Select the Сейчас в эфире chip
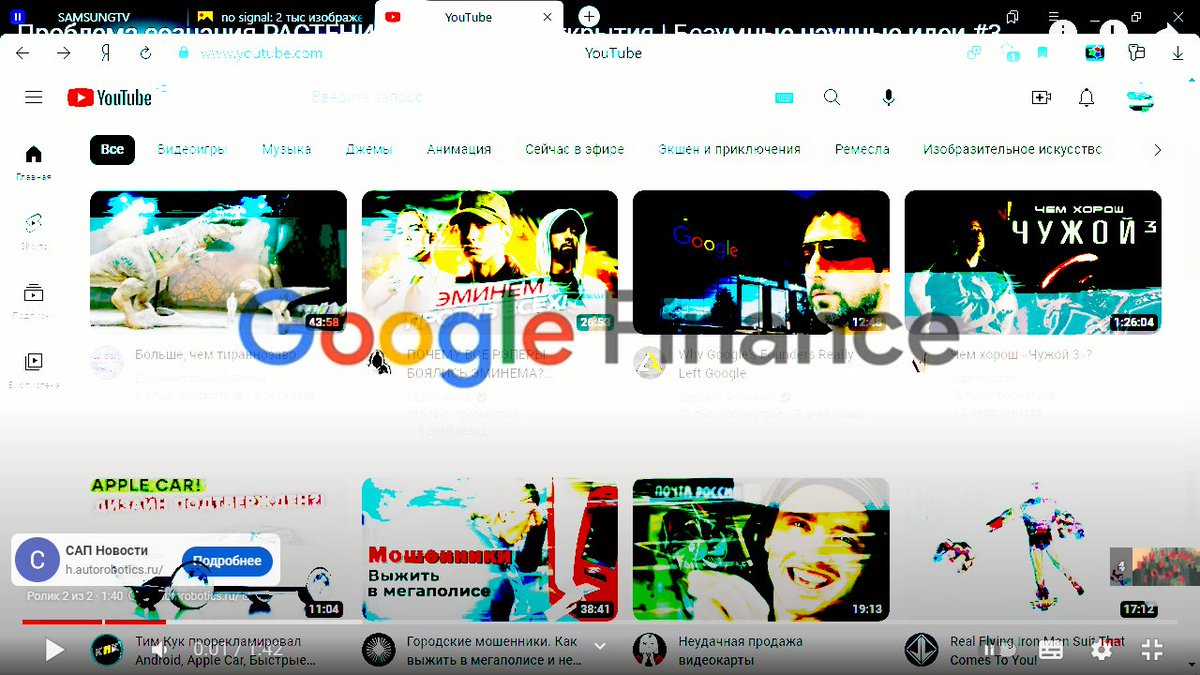The height and width of the screenshot is (675, 1200). pyautogui.click(x=575, y=149)
